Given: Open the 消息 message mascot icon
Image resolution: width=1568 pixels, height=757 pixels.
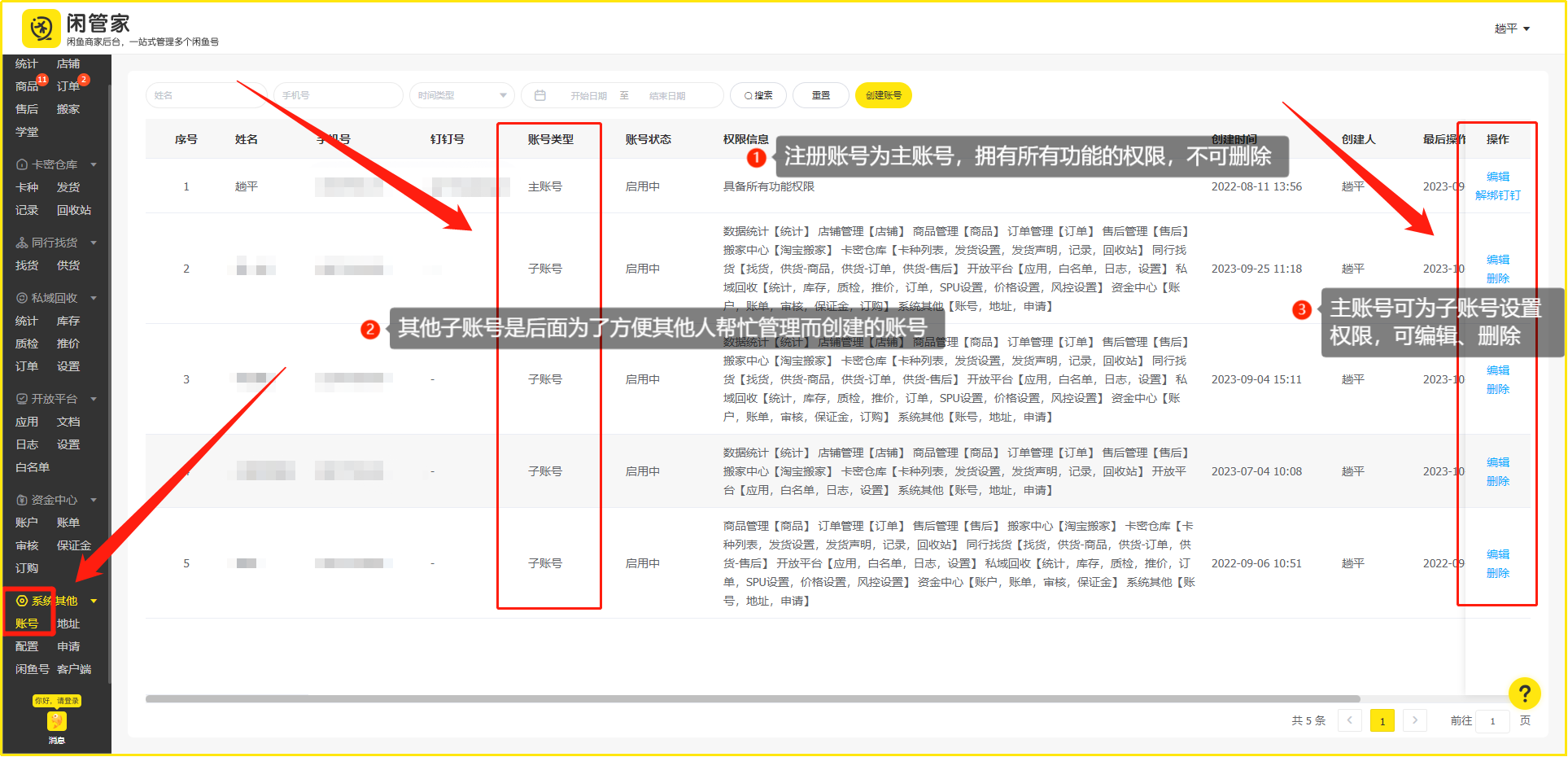Looking at the screenshot, I should click(56, 721).
